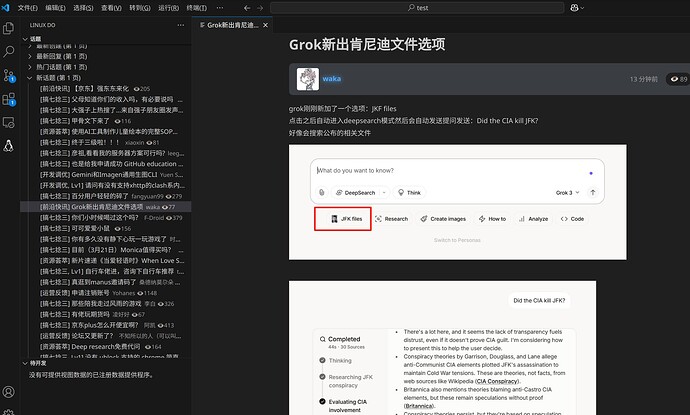Click the Think button

(x=409, y=193)
